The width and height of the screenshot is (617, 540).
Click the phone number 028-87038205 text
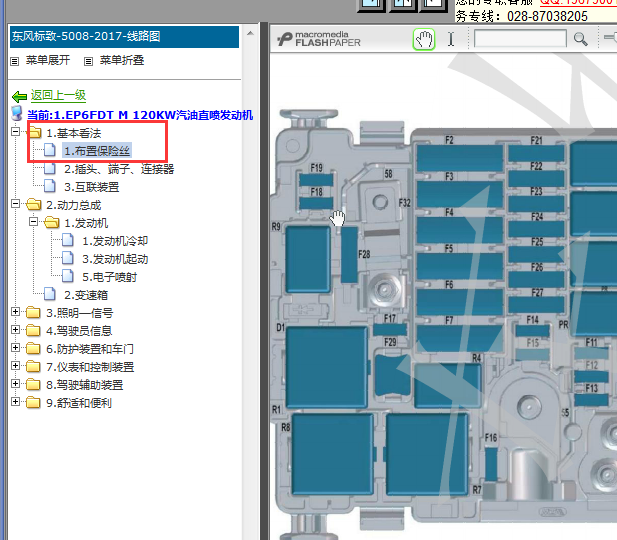pyautogui.click(x=547, y=17)
